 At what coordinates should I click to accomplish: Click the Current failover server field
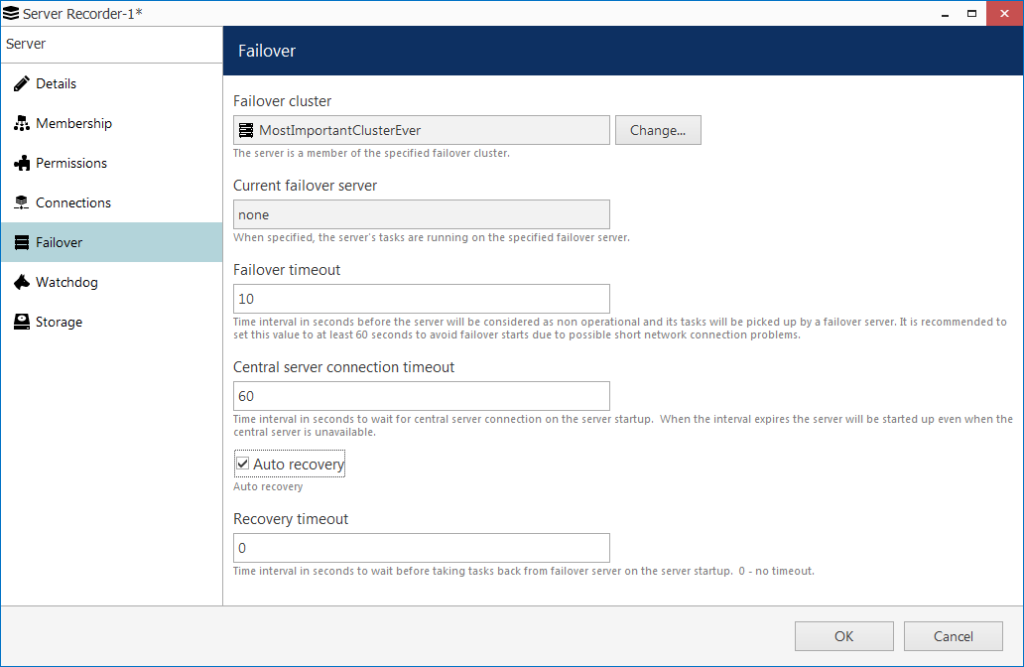click(421, 215)
